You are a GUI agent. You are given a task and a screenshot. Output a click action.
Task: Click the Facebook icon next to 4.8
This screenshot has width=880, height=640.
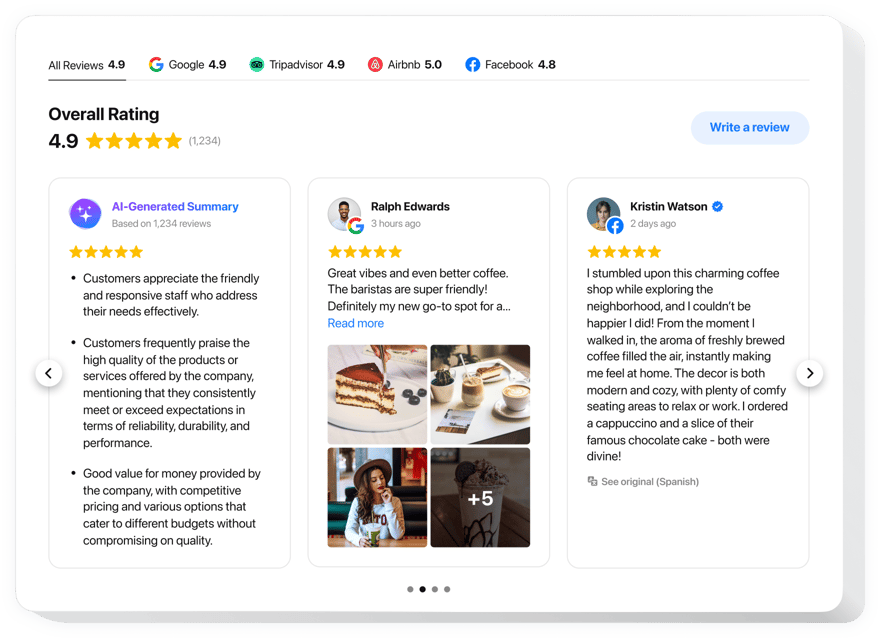pyautogui.click(x=471, y=64)
